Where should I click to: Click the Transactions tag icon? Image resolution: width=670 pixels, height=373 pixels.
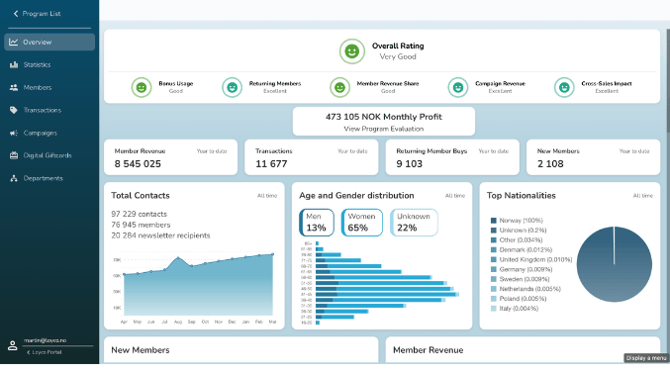14,110
